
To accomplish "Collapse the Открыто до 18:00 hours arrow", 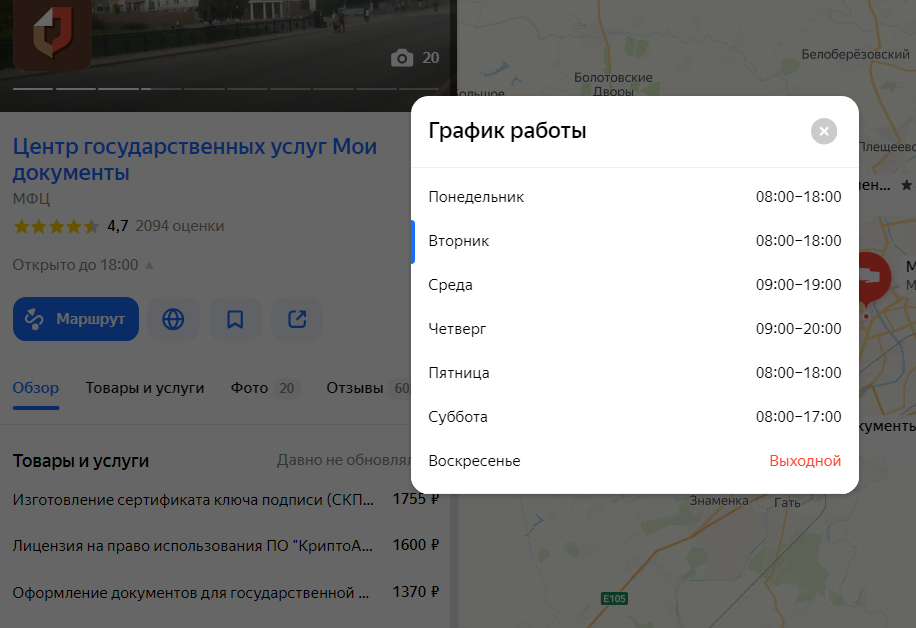I will tap(149, 265).
